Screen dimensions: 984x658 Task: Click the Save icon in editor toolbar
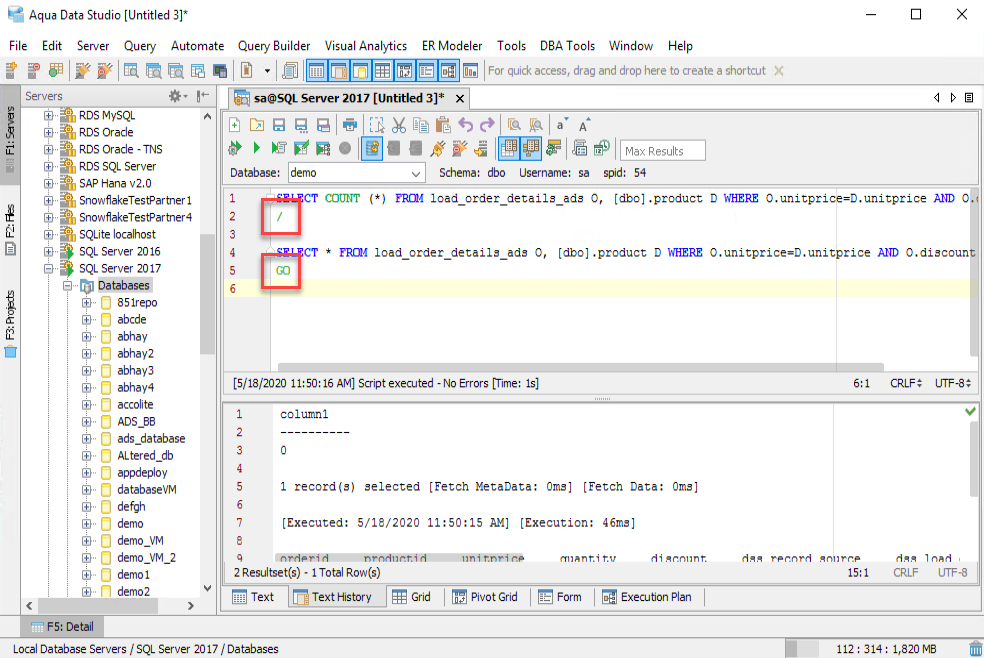[x=279, y=125]
